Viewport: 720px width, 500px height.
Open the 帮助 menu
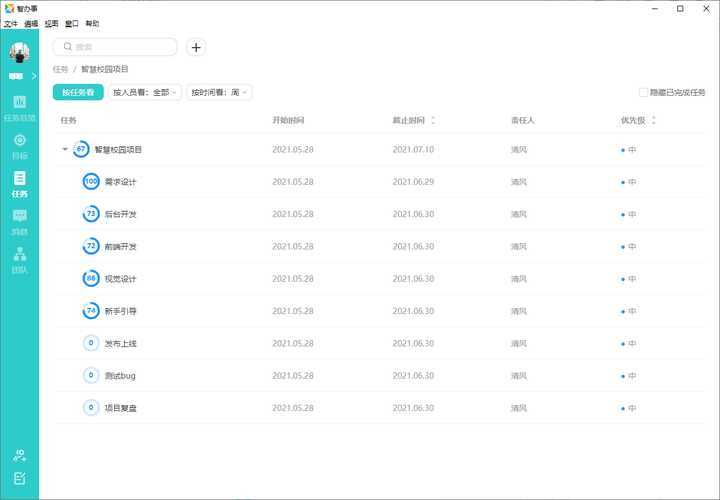[92, 23]
